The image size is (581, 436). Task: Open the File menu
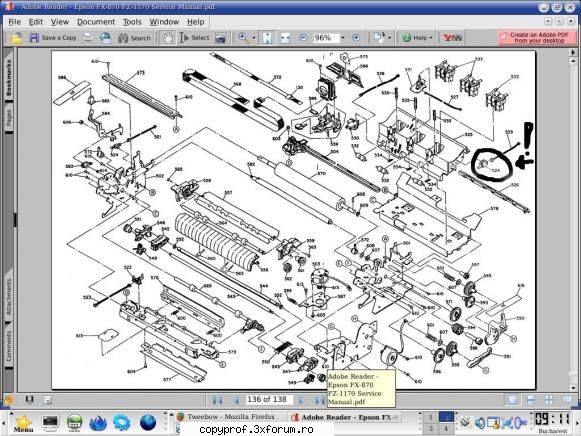(x=15, y=22)
